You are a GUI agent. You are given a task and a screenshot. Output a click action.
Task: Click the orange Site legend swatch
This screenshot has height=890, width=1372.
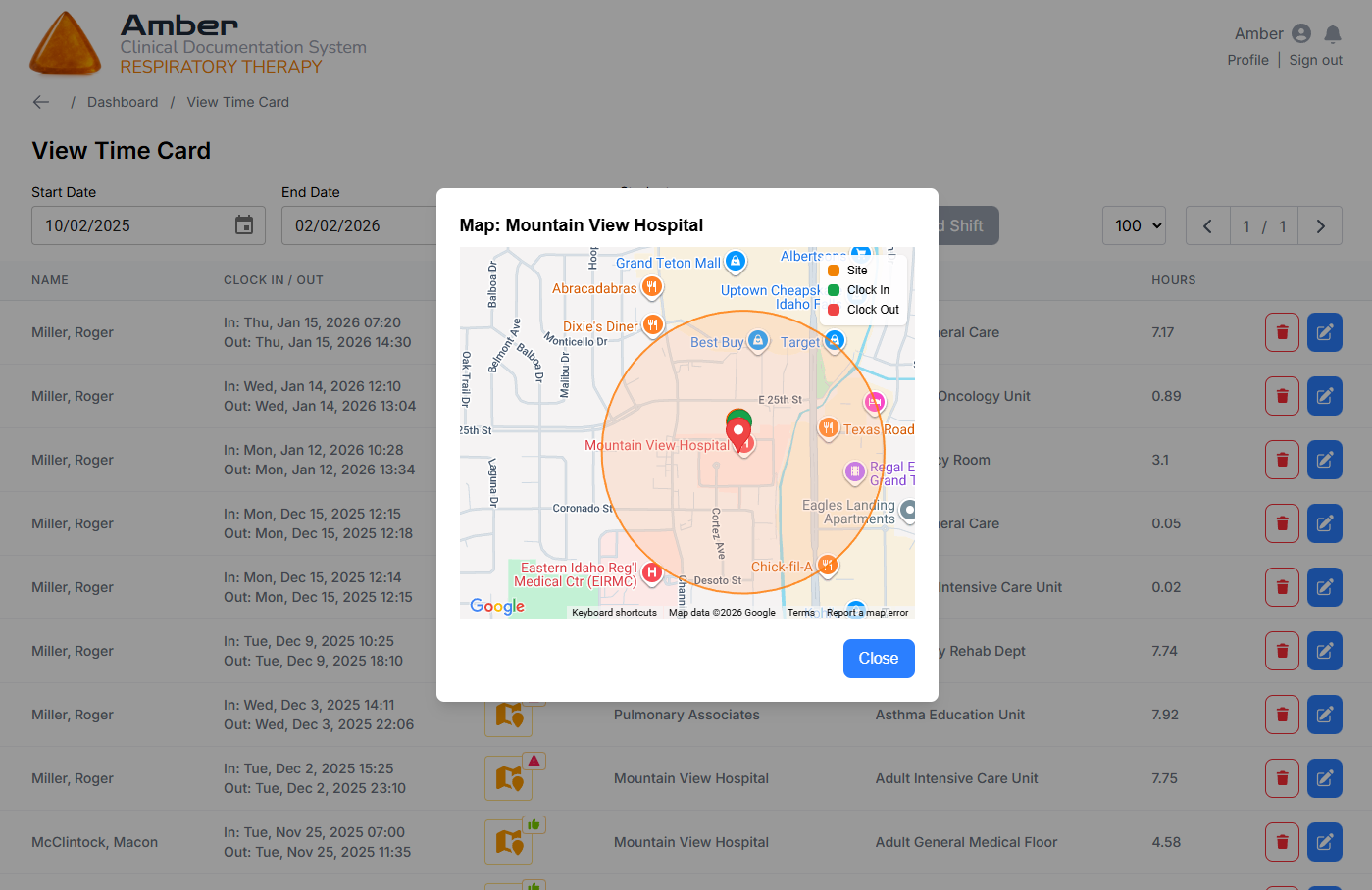pos(834,271)
